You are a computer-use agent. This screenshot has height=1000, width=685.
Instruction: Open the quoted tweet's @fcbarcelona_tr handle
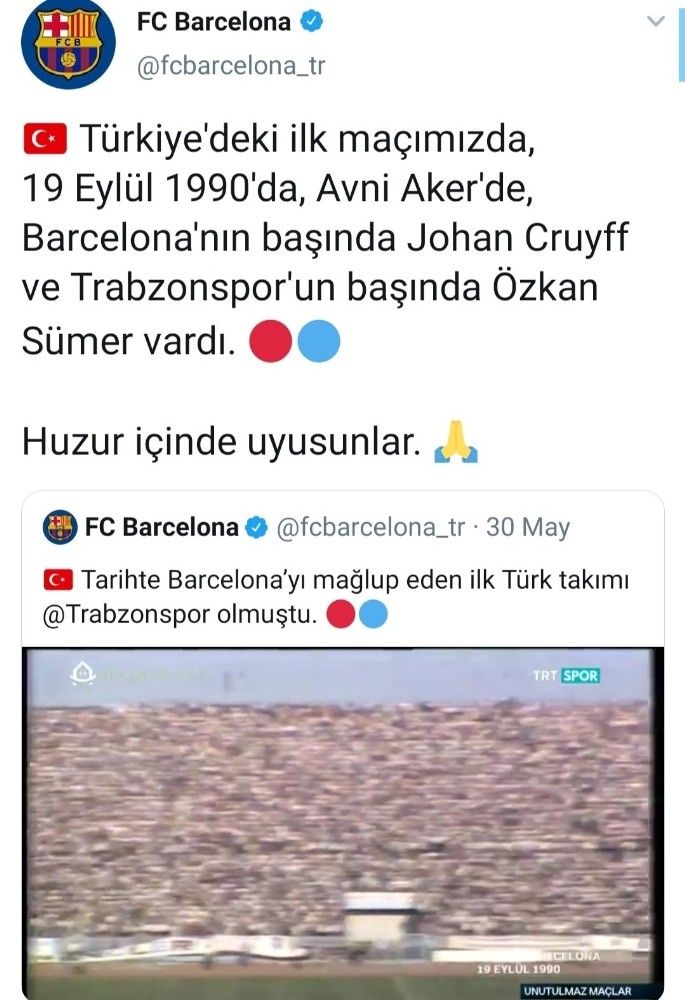point(370,527)
